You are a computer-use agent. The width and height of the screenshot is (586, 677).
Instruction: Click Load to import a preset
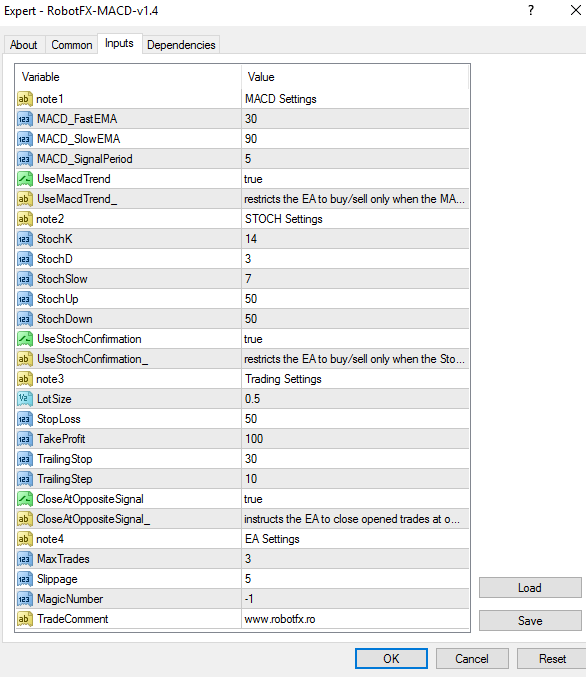click(530, 588)
